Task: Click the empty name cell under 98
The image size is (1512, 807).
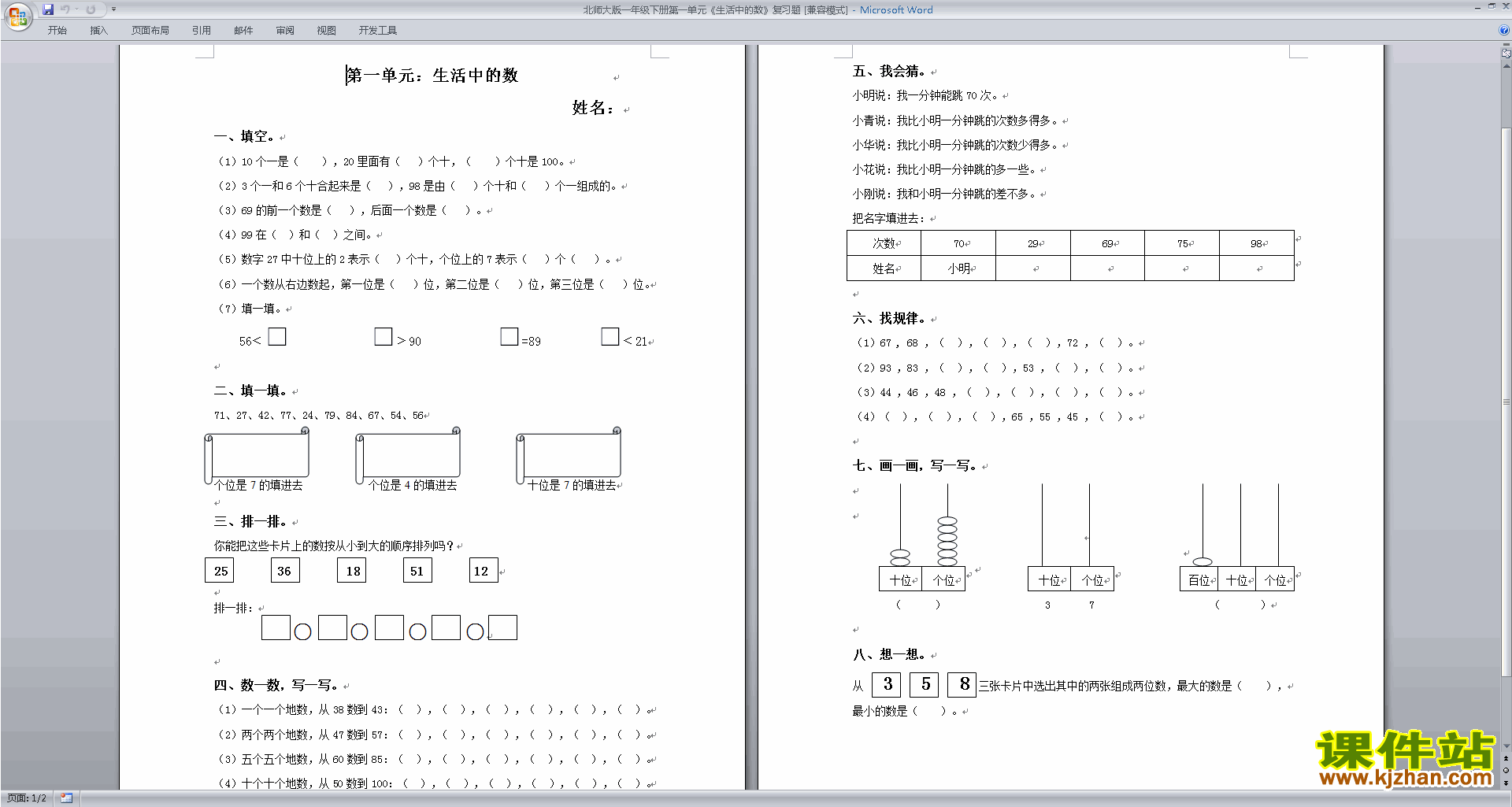Action: 1257,268
